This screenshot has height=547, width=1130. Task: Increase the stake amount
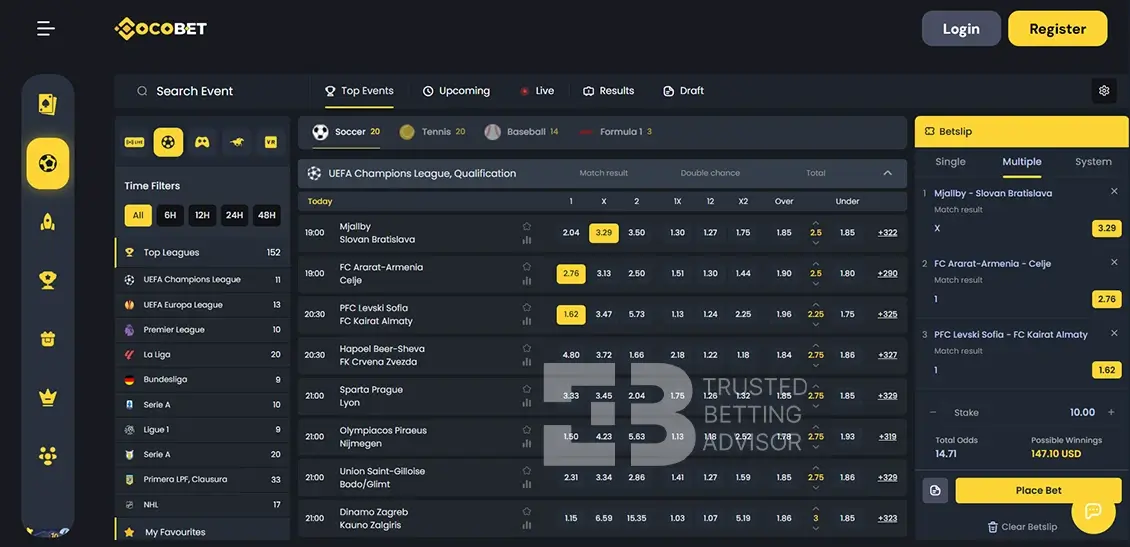click(x=1111, y=412)
